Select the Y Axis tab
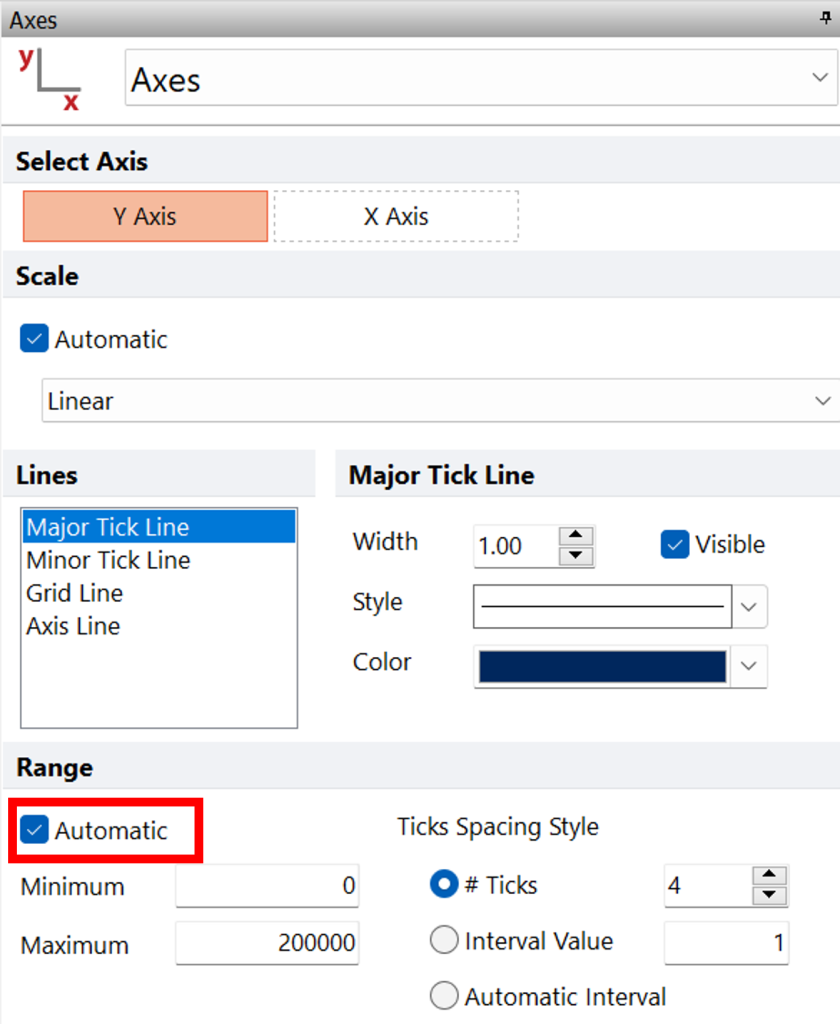 tap(145, 216)
